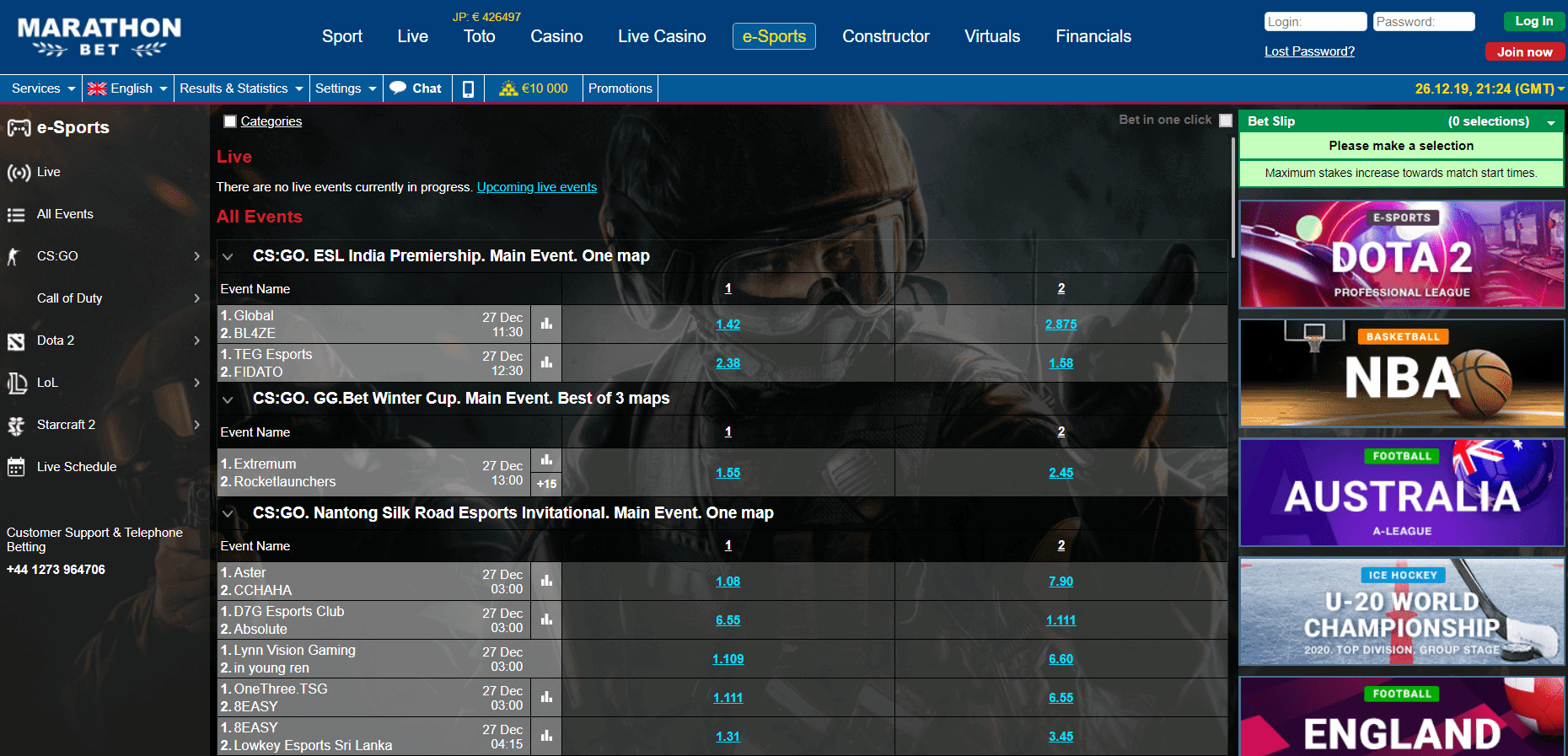The image size is (1568, 756).
Task: Open the Sport tab
Action: [x=342, y=36]
